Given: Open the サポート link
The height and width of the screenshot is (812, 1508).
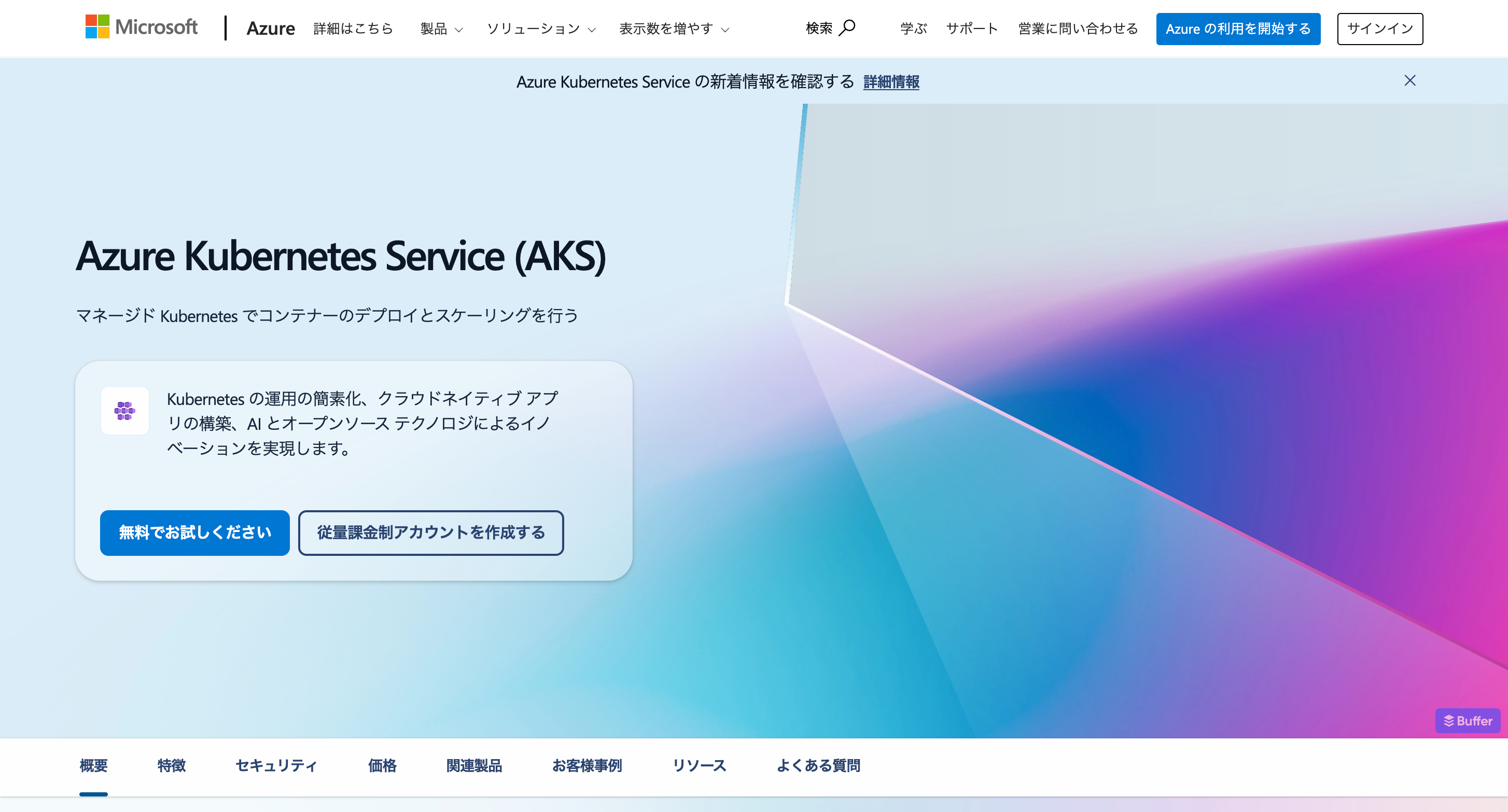Looking at the screenshot, I should 972,28.
